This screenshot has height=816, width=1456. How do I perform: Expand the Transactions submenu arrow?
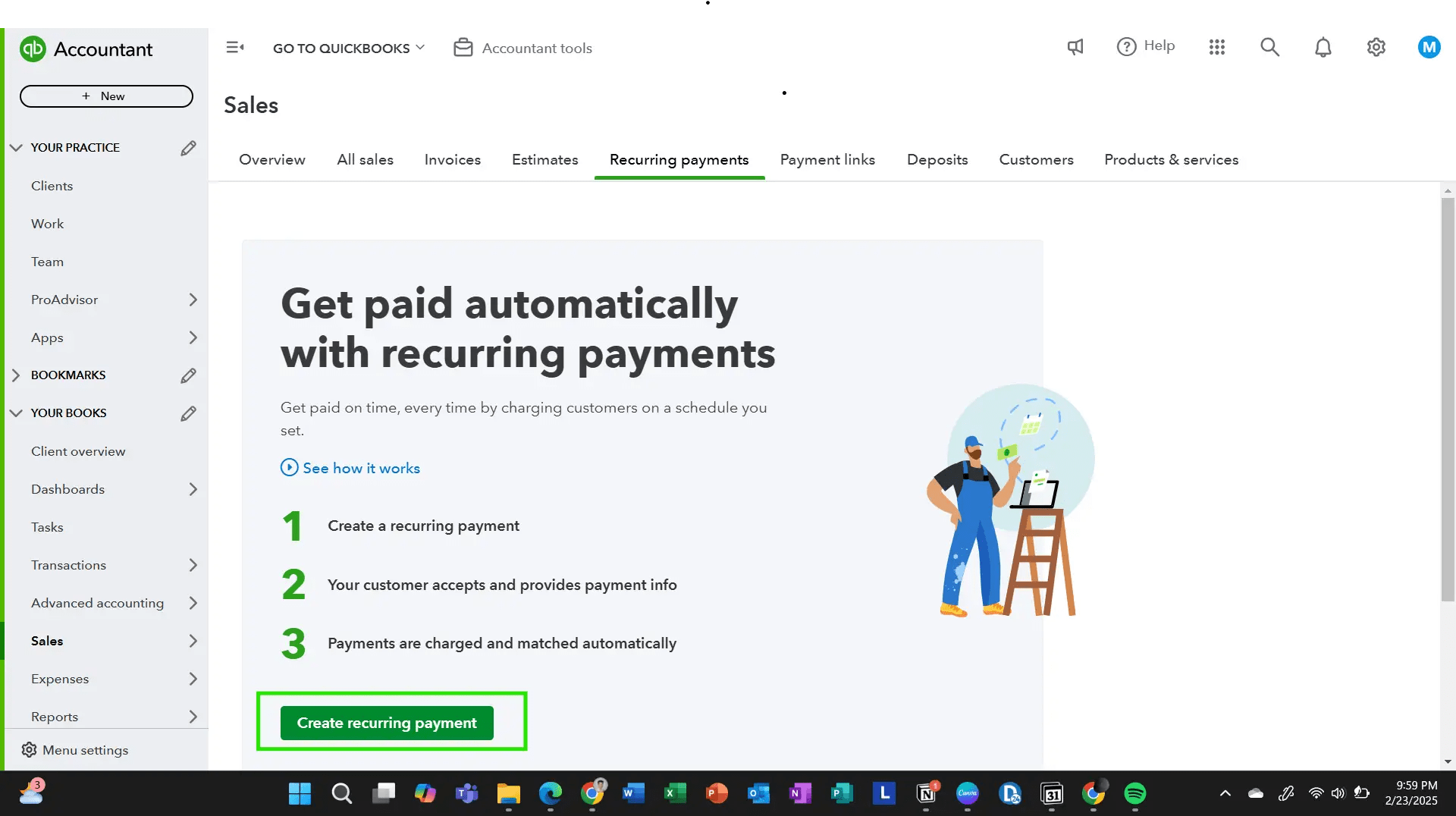pos(193,565)
